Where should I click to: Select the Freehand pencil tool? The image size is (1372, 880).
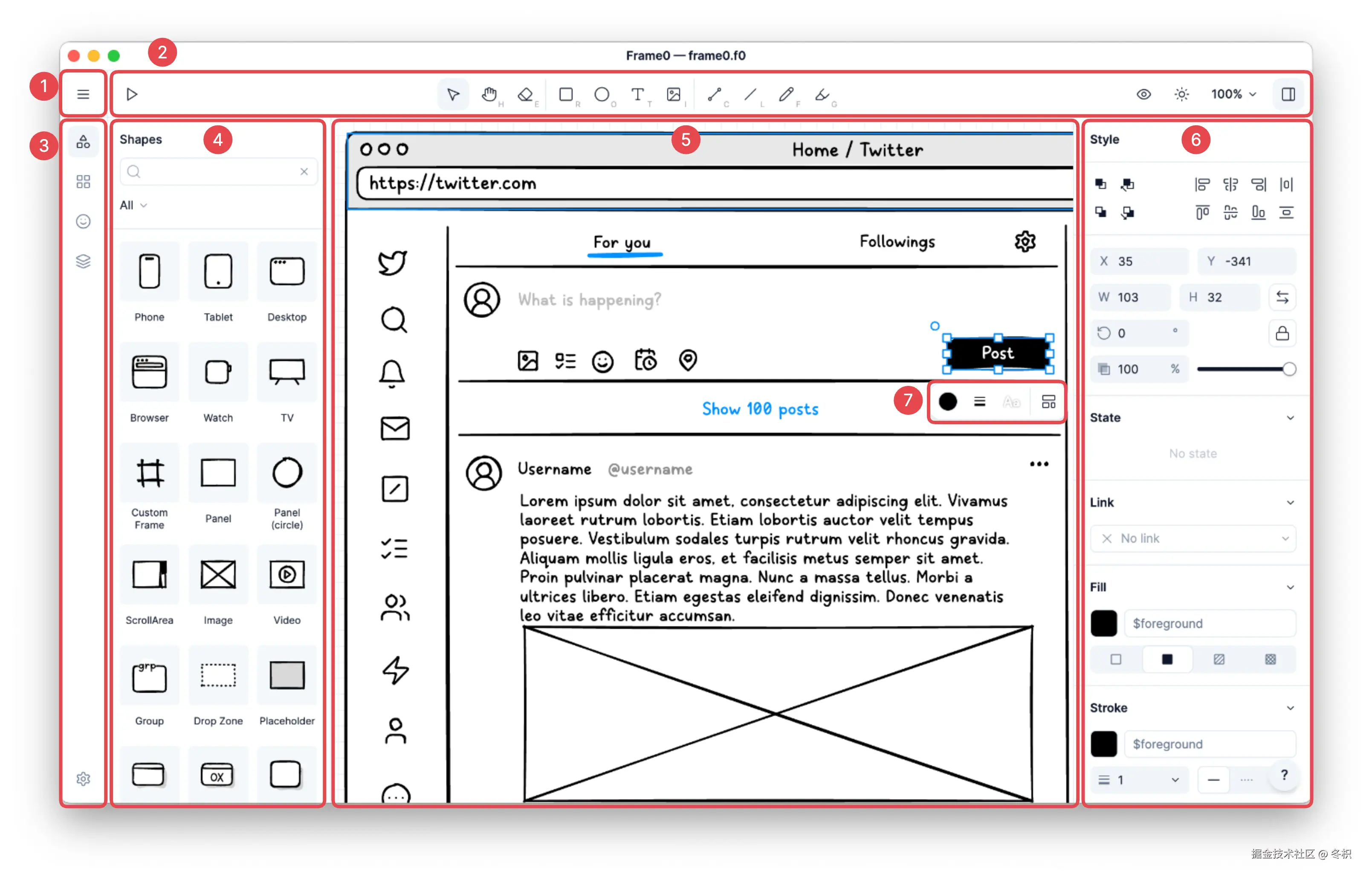(786, 94)
